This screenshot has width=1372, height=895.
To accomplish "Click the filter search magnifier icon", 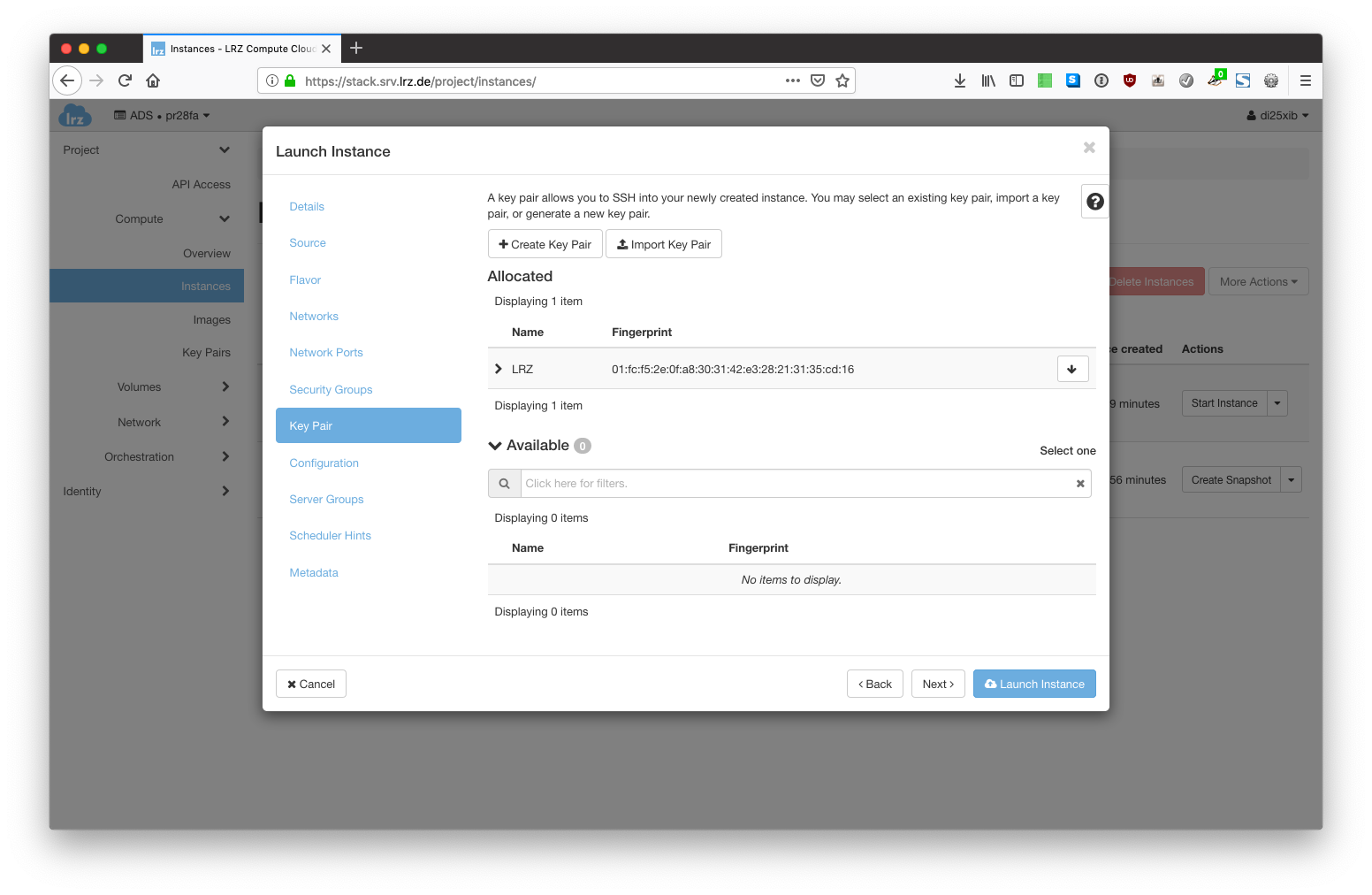I will coord(504,484).
